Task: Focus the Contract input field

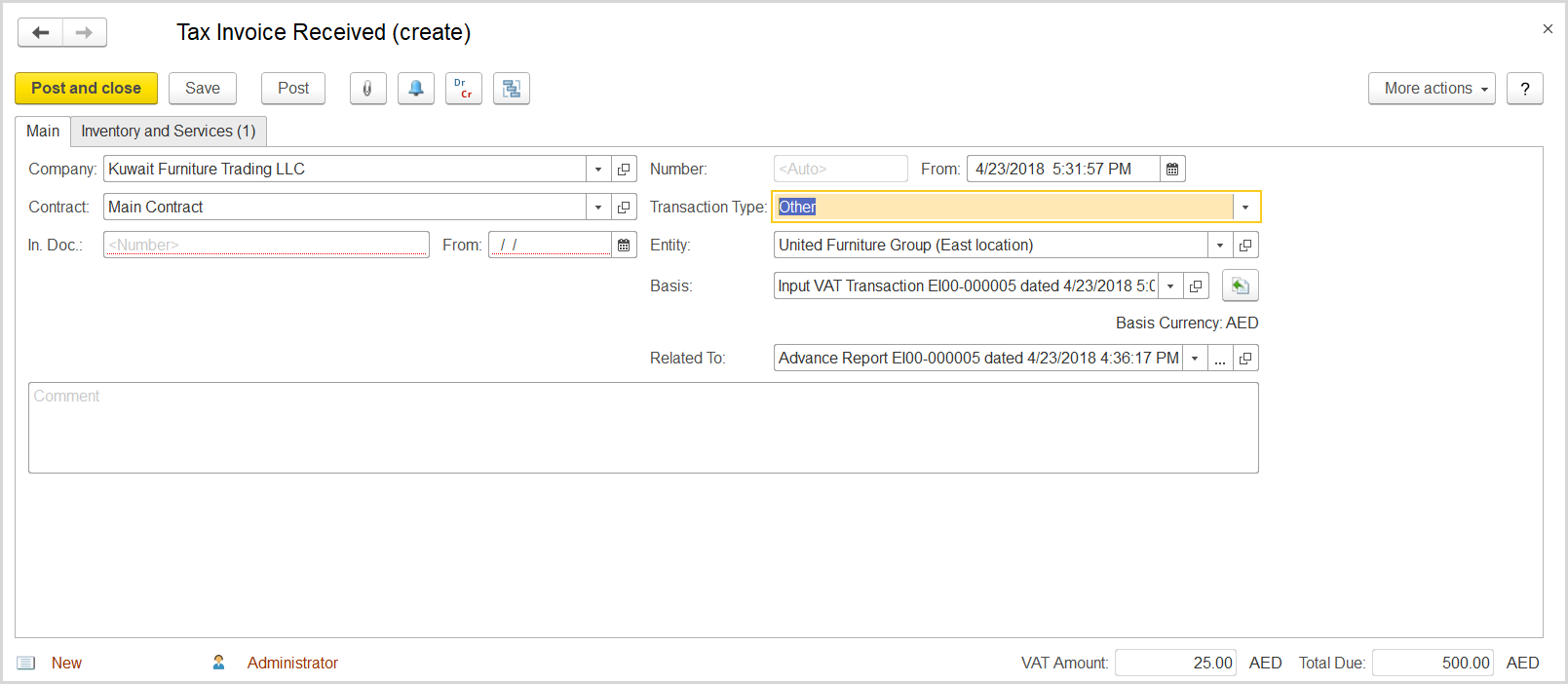Action: (345, 207)
